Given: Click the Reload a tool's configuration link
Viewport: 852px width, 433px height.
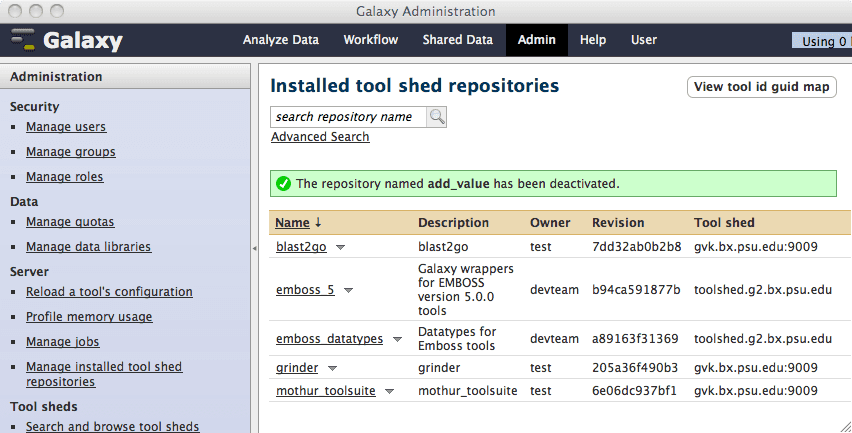Looking at the screenshot, I should (109, 292).
